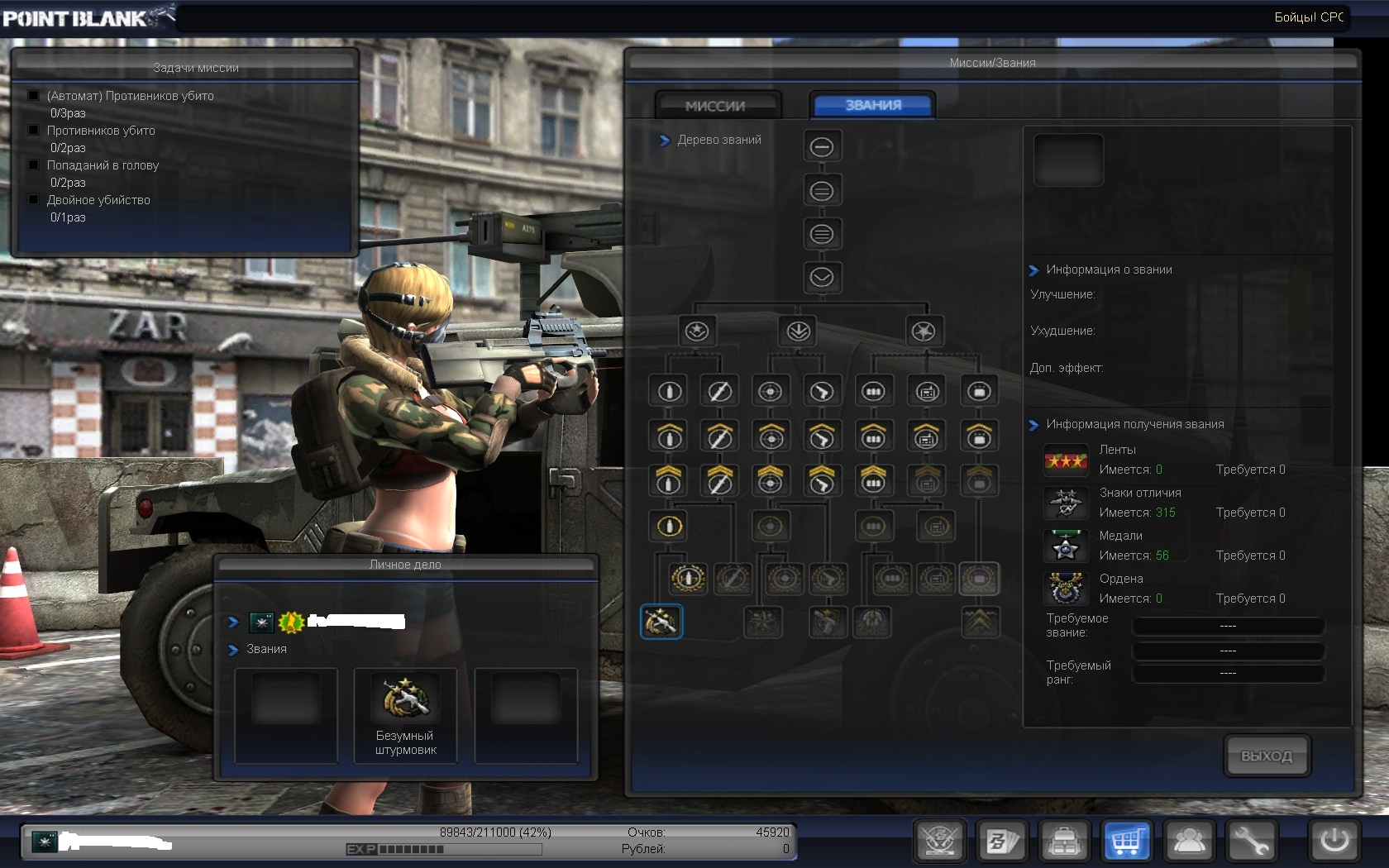Select the plain bullet title icon
Image resolution: width=1389 pixels, height=868 pixels.
tap(669, 391)
